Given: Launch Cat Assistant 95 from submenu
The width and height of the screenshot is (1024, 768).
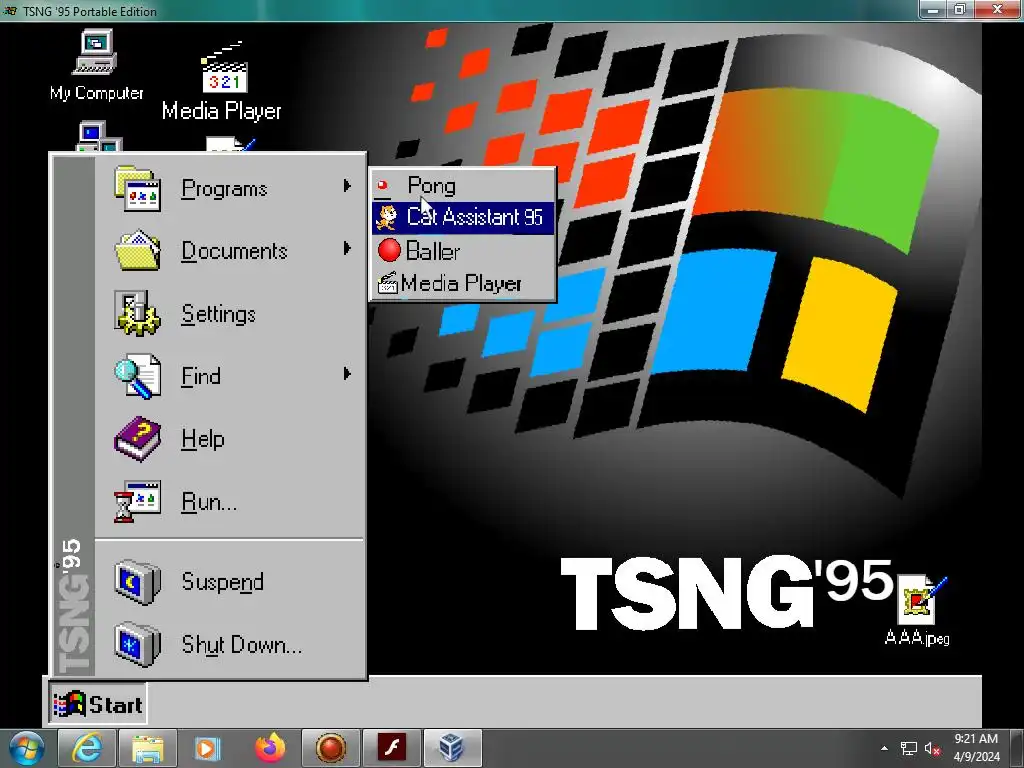Looking at the screenshot, I should pos(463,217).
